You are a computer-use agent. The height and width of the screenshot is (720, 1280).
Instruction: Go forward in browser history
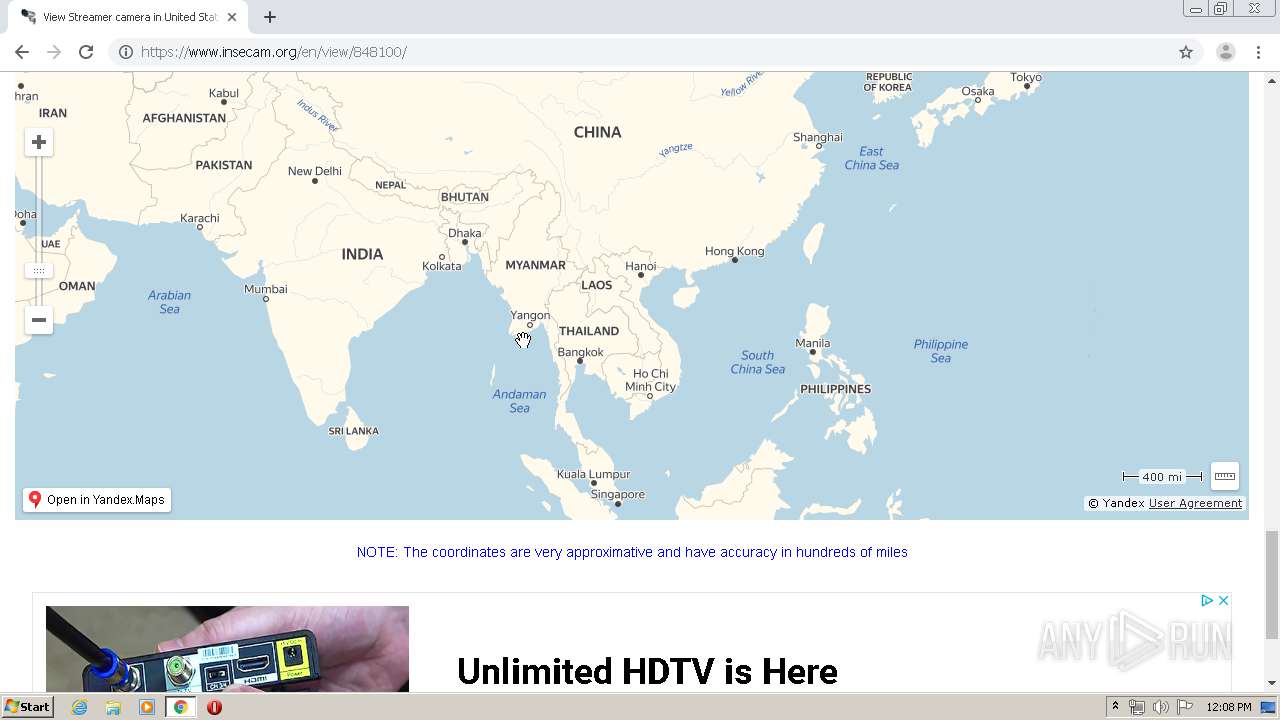pos(54,52)
